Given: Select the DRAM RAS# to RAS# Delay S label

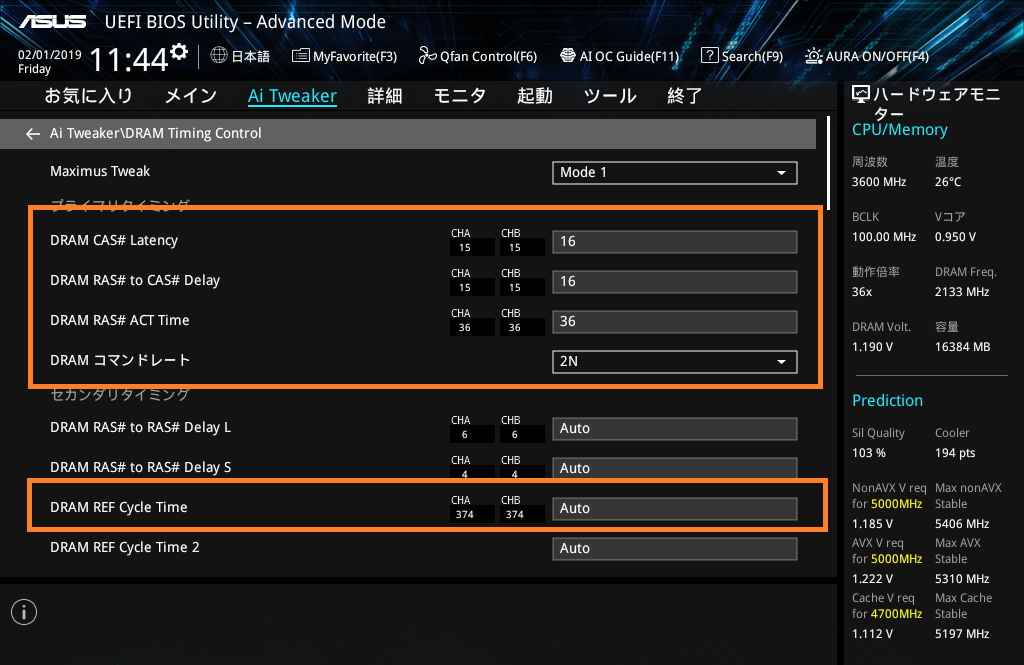Looking at the screenshot, I should tap(140, 467).
